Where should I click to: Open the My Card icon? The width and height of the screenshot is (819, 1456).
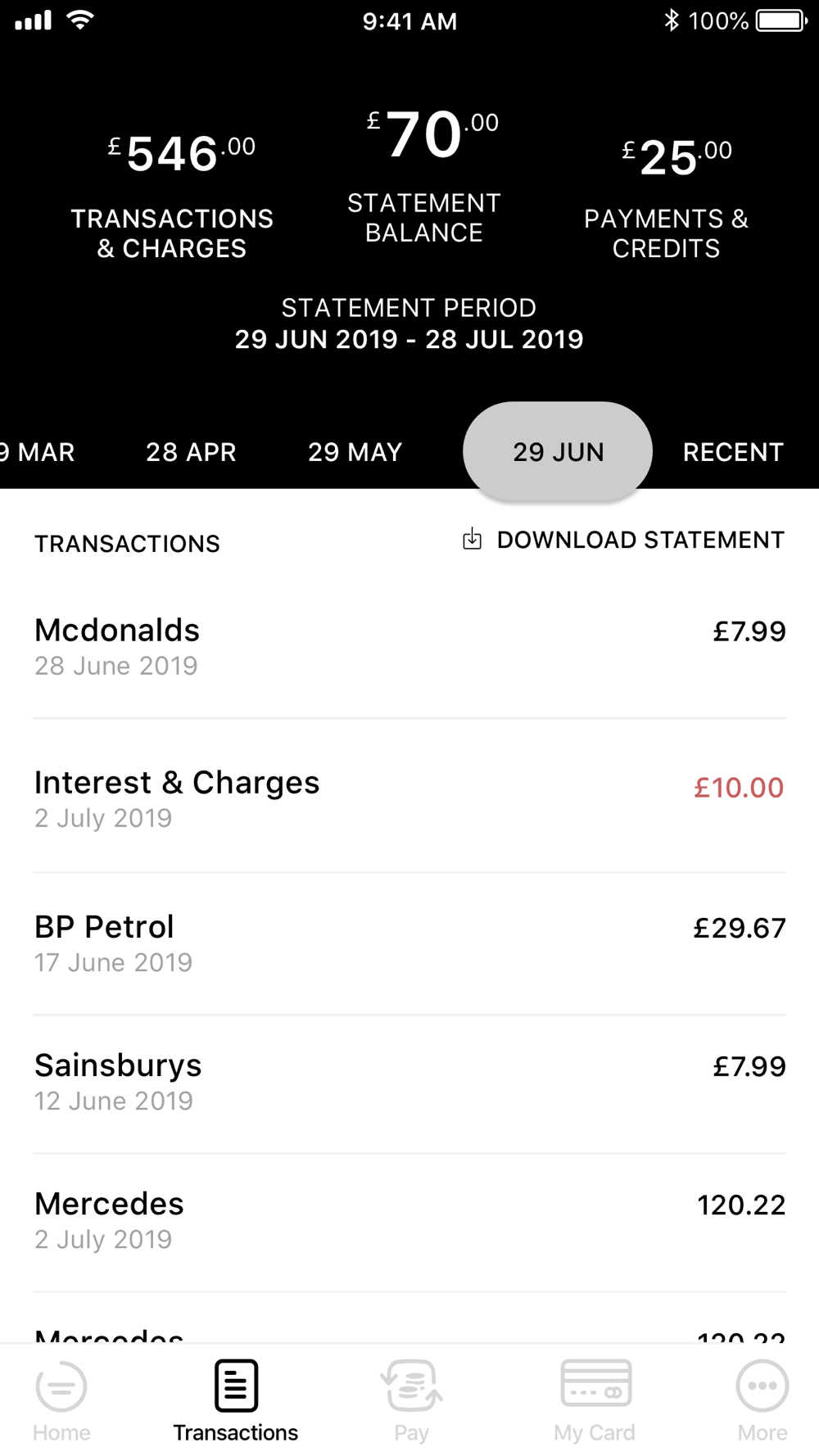click(x=595, y=1383)
